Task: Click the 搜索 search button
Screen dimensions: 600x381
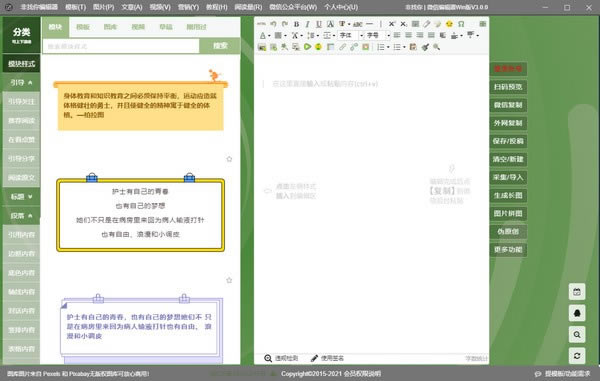Action: click(220, 46)
